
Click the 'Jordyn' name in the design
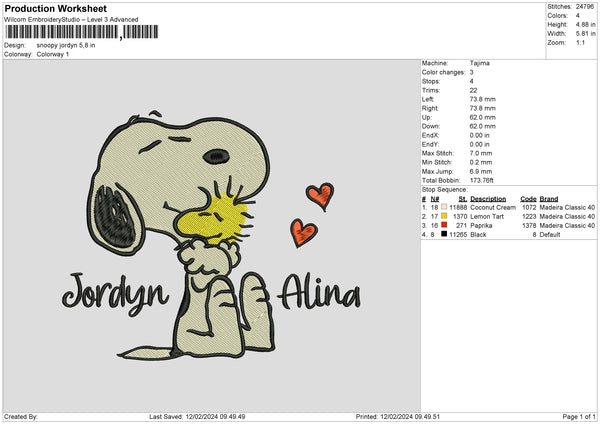coord(115,294)
